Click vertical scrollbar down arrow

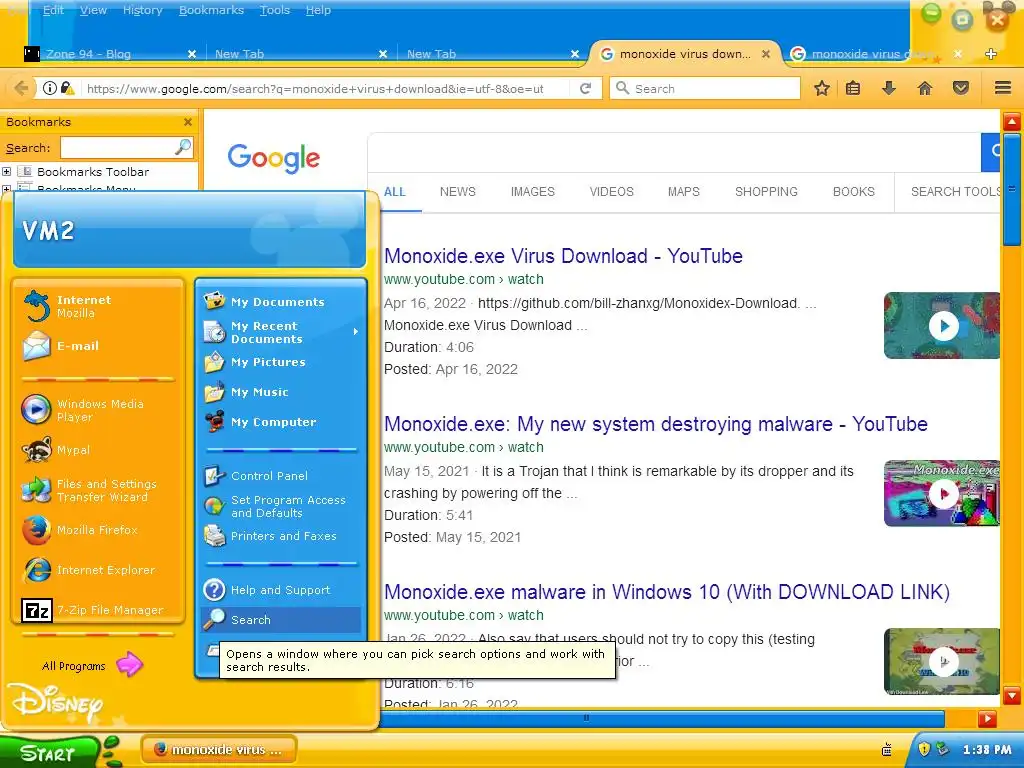tap(1012, 696)
